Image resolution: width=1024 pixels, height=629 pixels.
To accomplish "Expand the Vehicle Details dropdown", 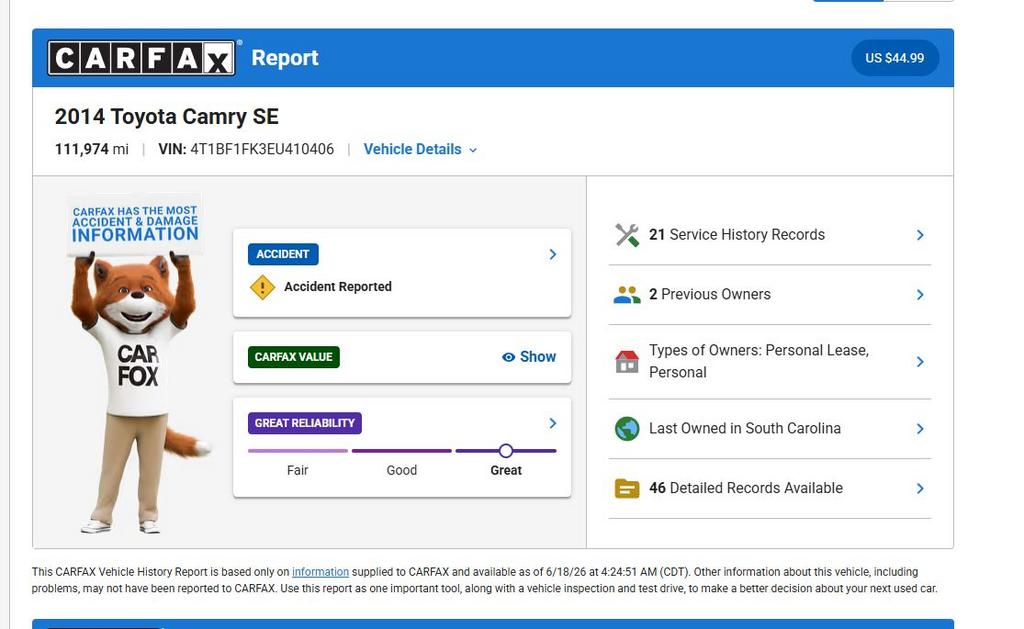I will pos(420,150).
